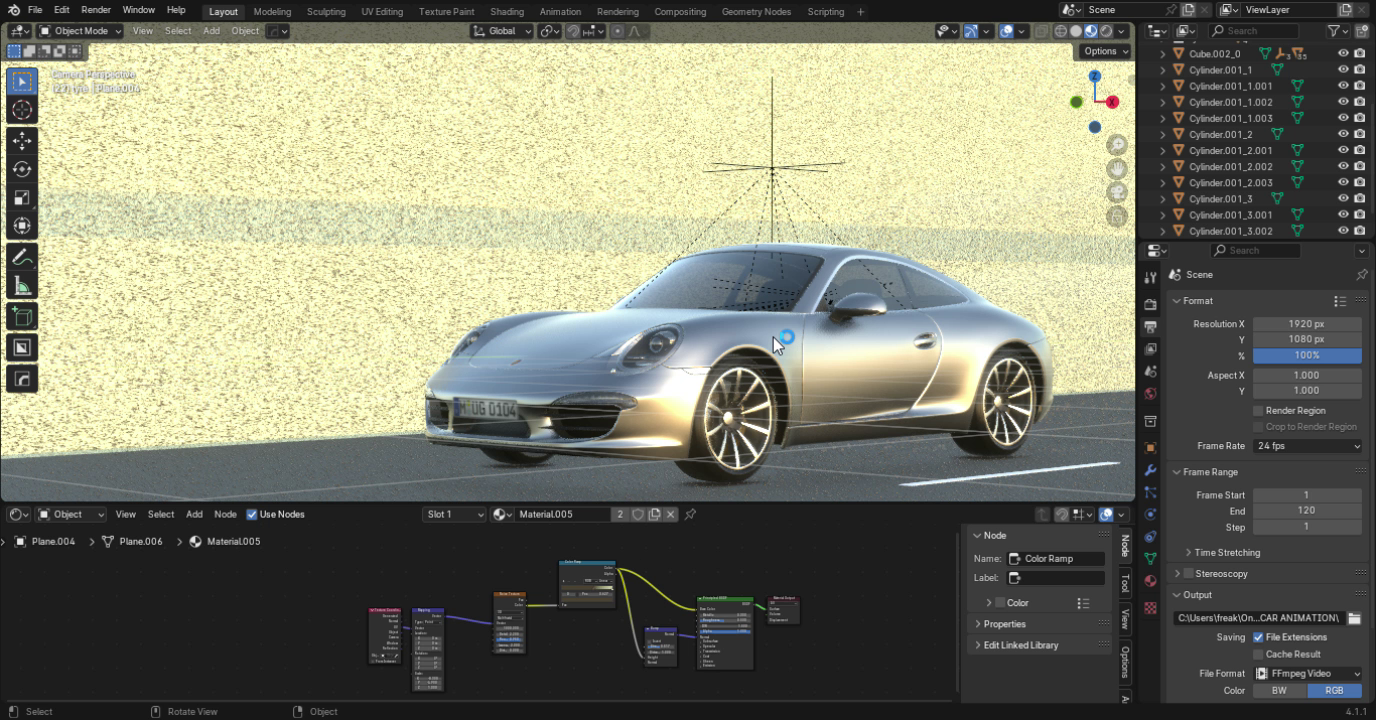Expand Edit Linked Library panel
The width and height of the screenshot is (1376, 720).
pos(1020,645)
